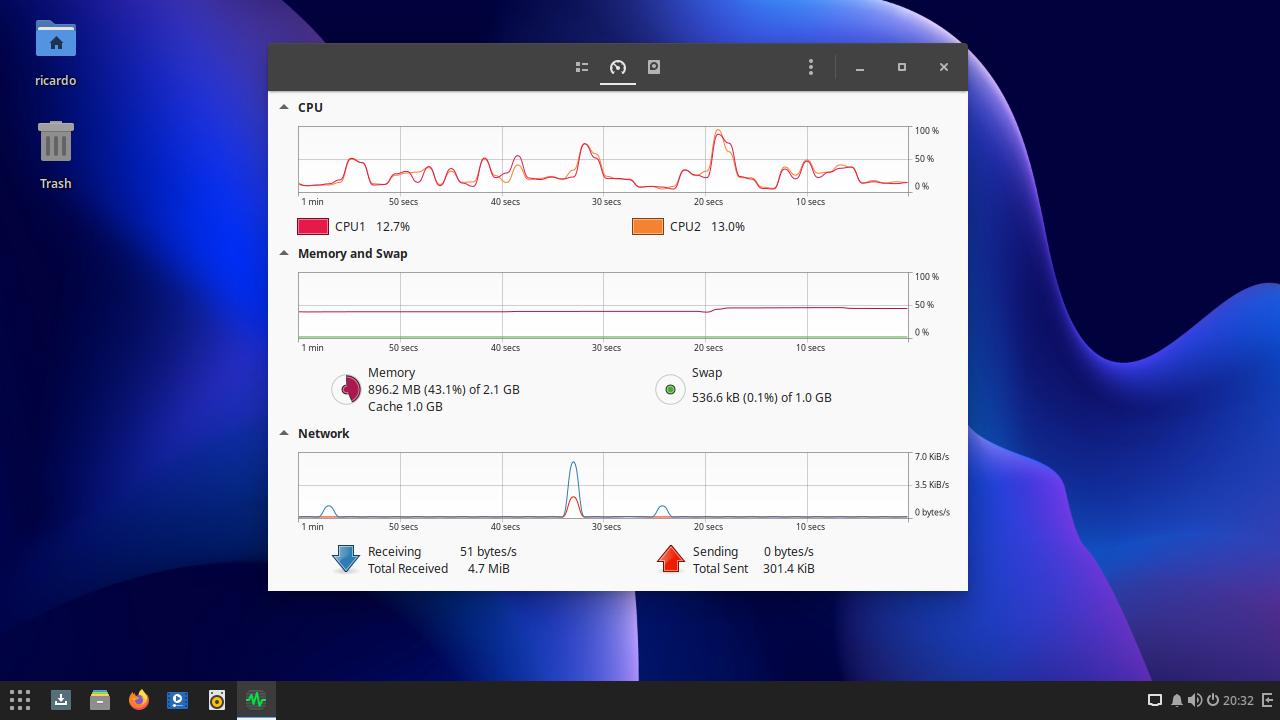Collapse the Memory and Swap section
The image size is (1280, 720).
point(284,253)
